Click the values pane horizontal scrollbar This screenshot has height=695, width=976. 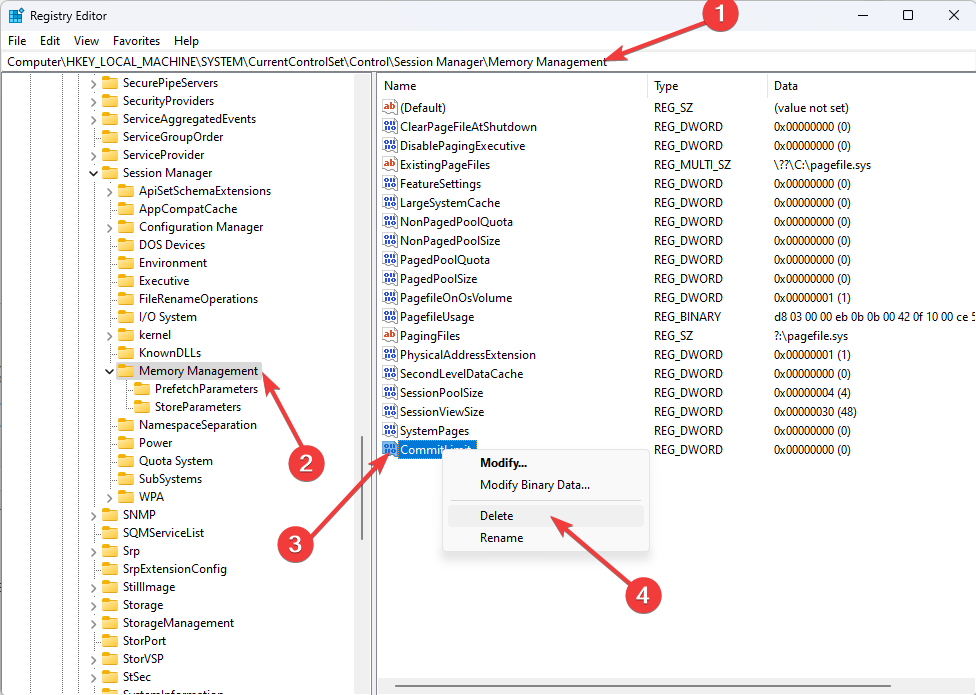tap(643, 686)
